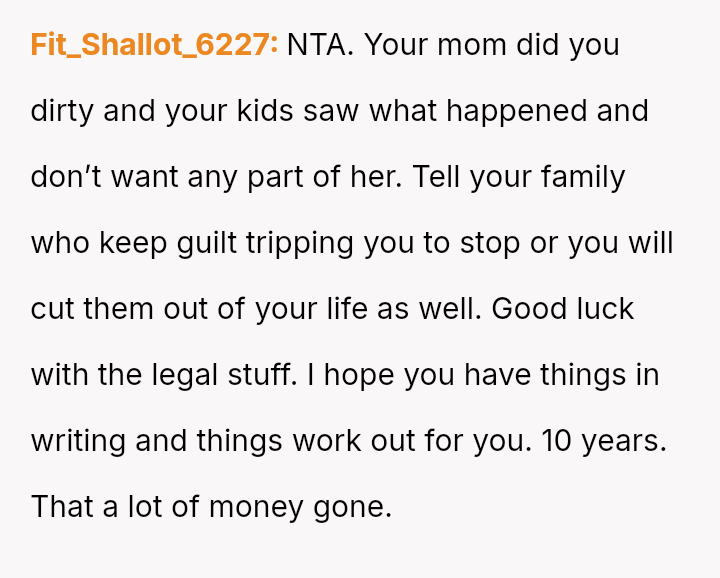720x578 pixels.
Task: Click the word "NTA" in the comment
Action: click(318, 45)
